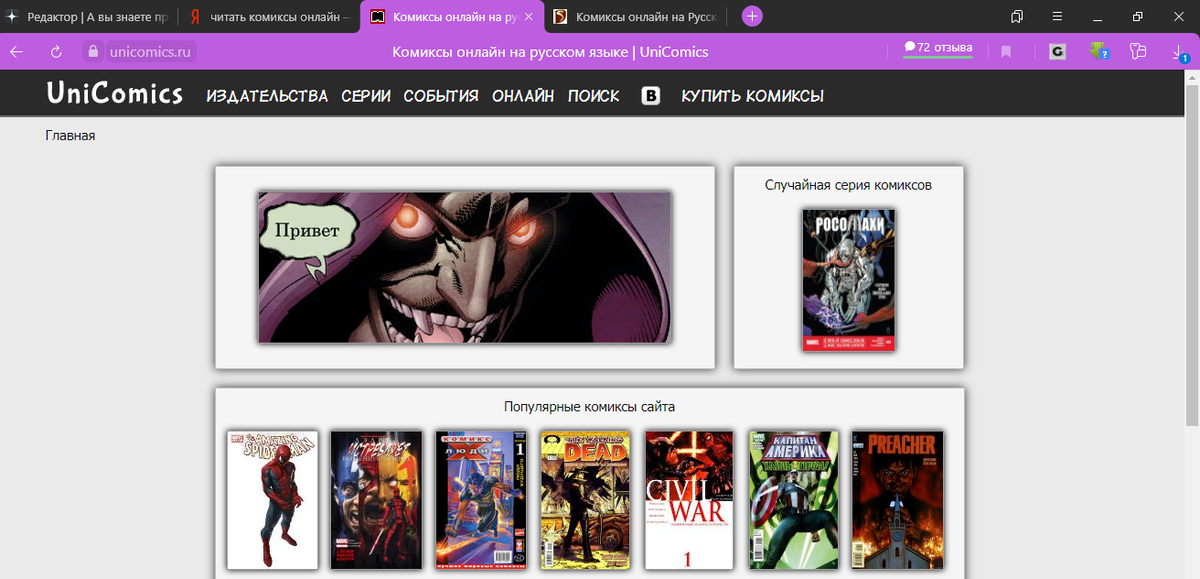Viewport: 1200px width, 579px height.
Task: Click the Случайная серия комиксов heading
Action: click(x=848, y=185)
